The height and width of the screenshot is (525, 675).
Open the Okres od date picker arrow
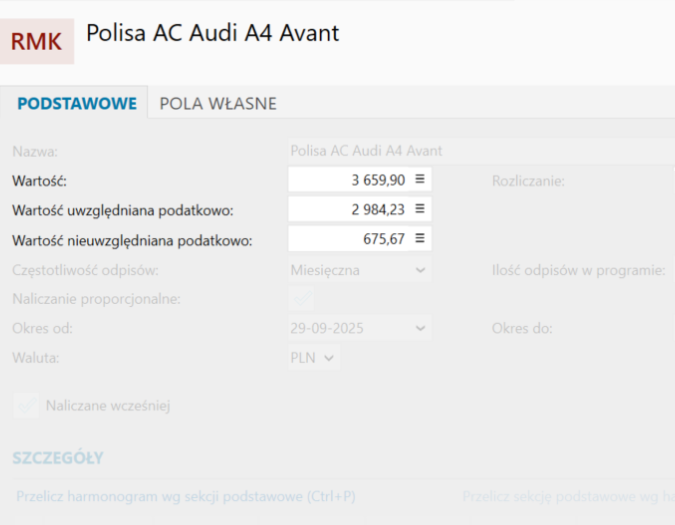[420, 328]
